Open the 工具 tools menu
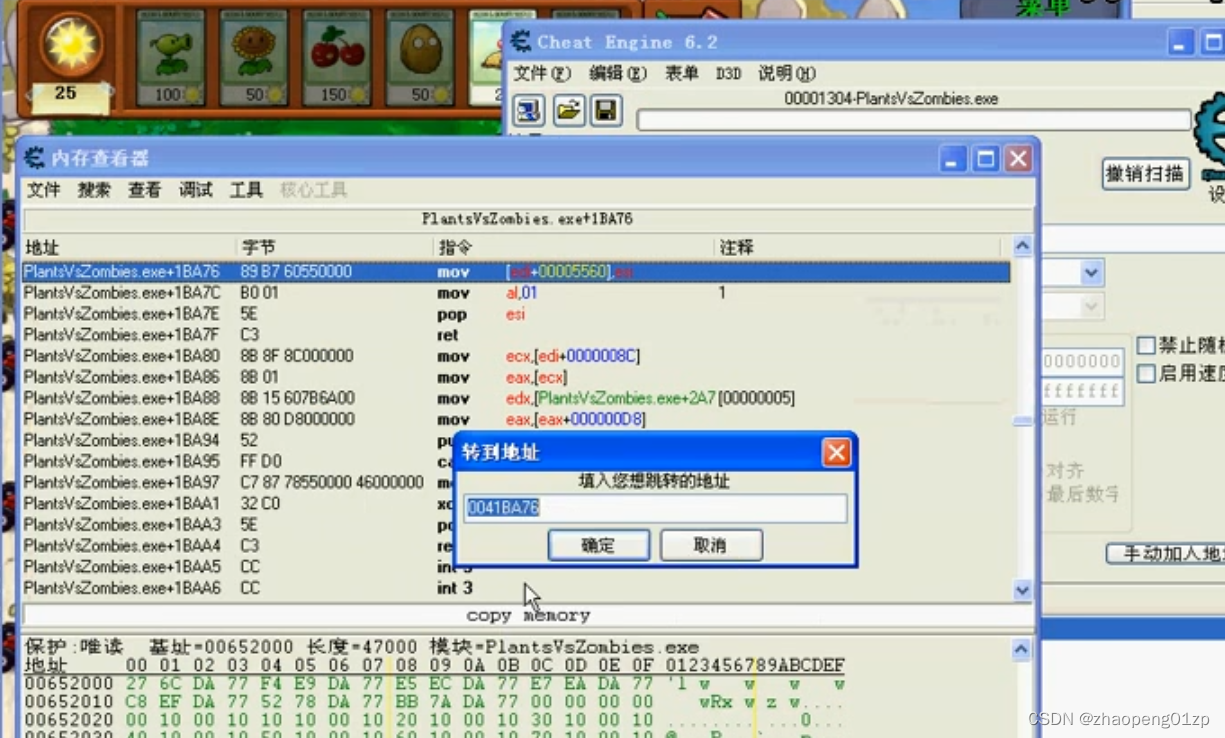The width and height of the screenshot is (1225, 738). (x=246, y=190)
